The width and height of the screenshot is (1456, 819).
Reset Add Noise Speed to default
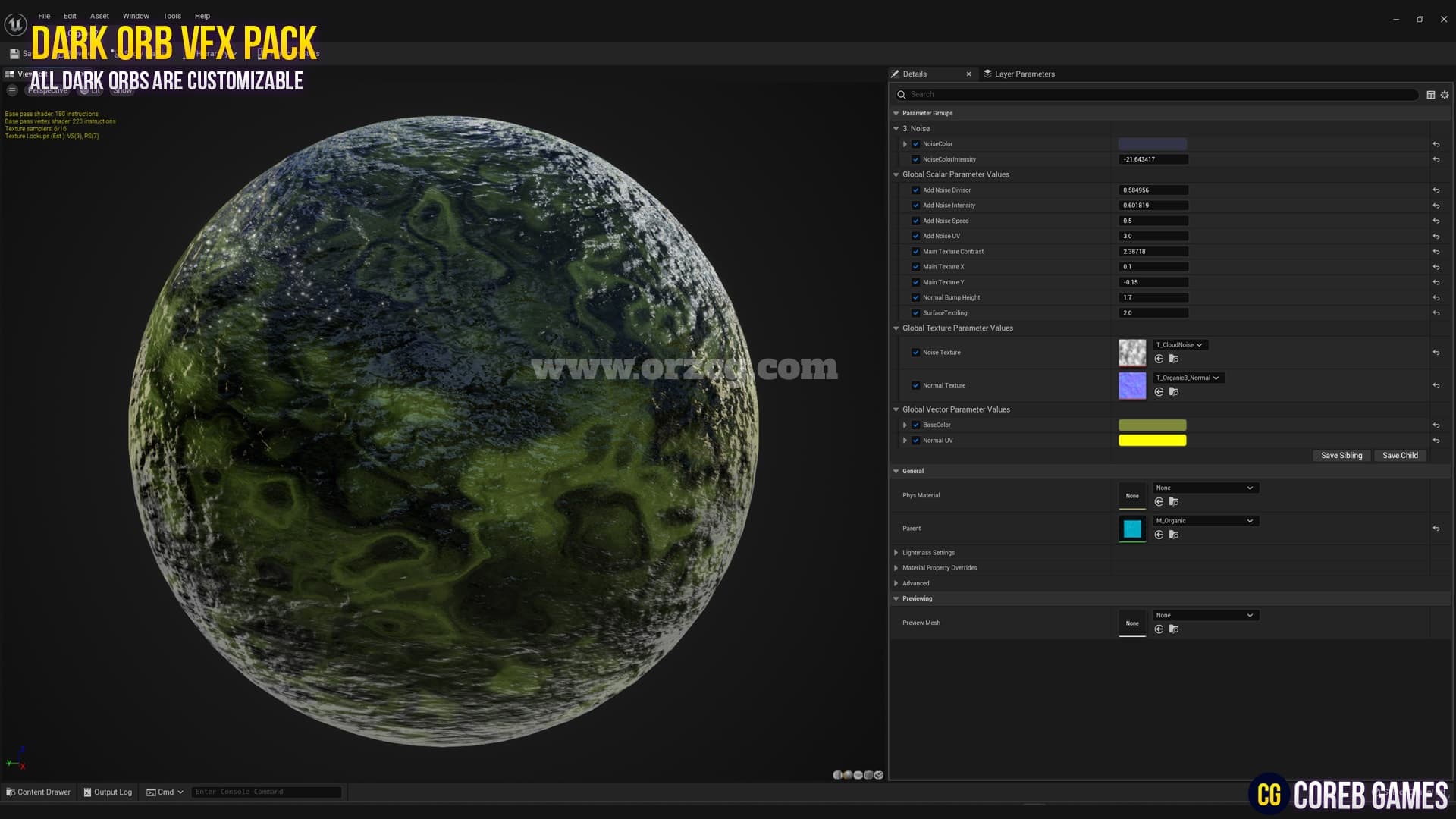click(x=1436, y=221)
